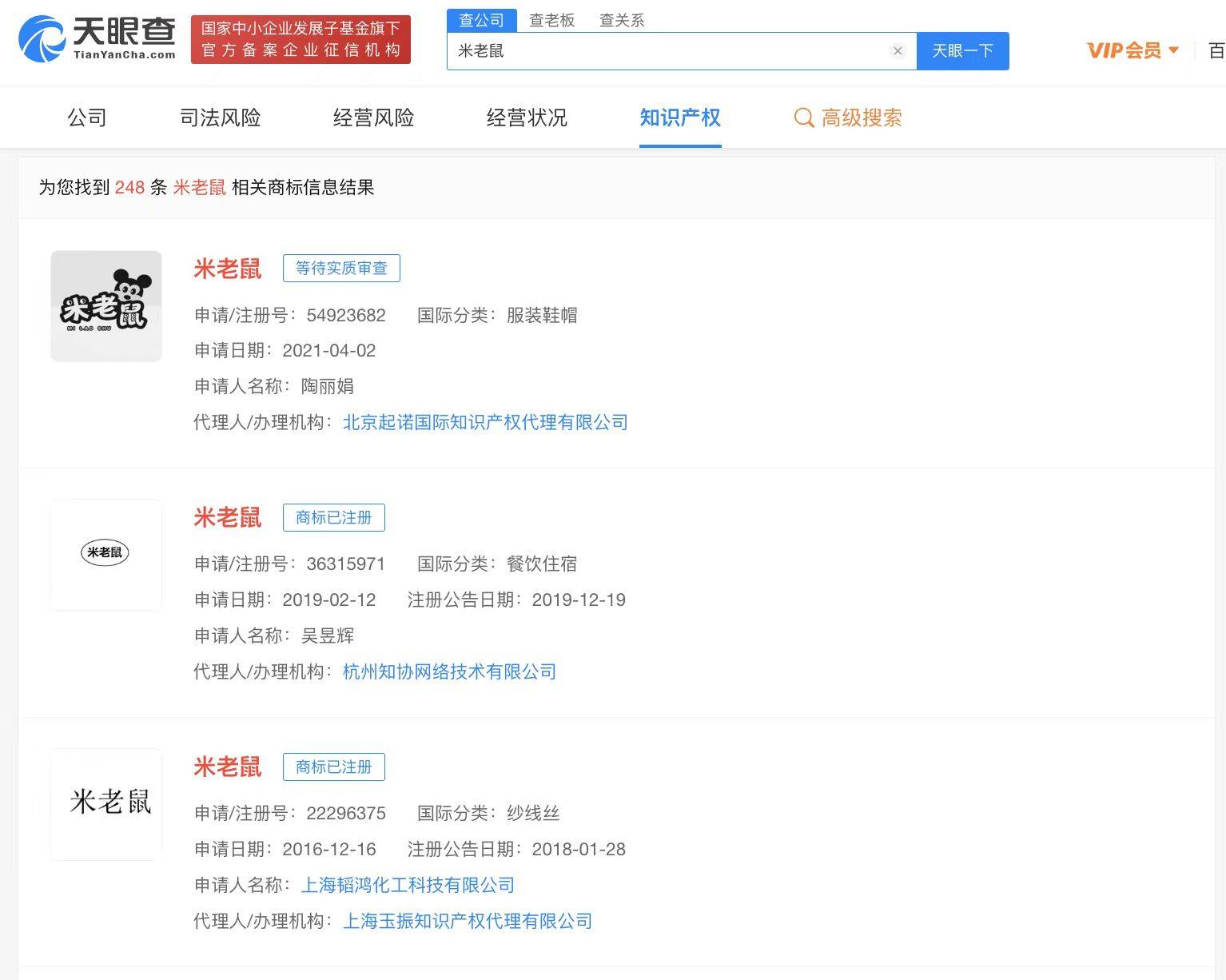Click the registration number 22296375

pos(346,814)
